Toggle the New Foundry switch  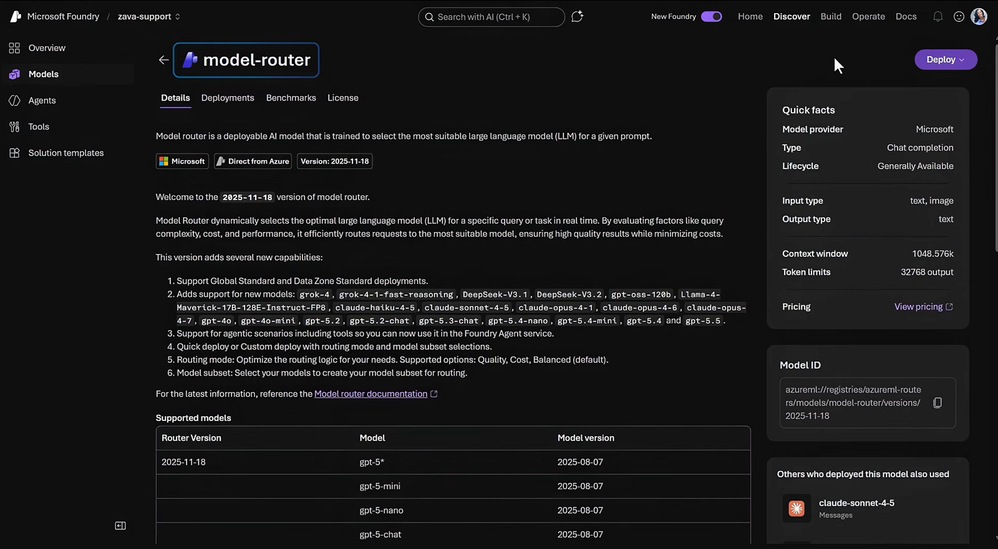tap(711, 17)
